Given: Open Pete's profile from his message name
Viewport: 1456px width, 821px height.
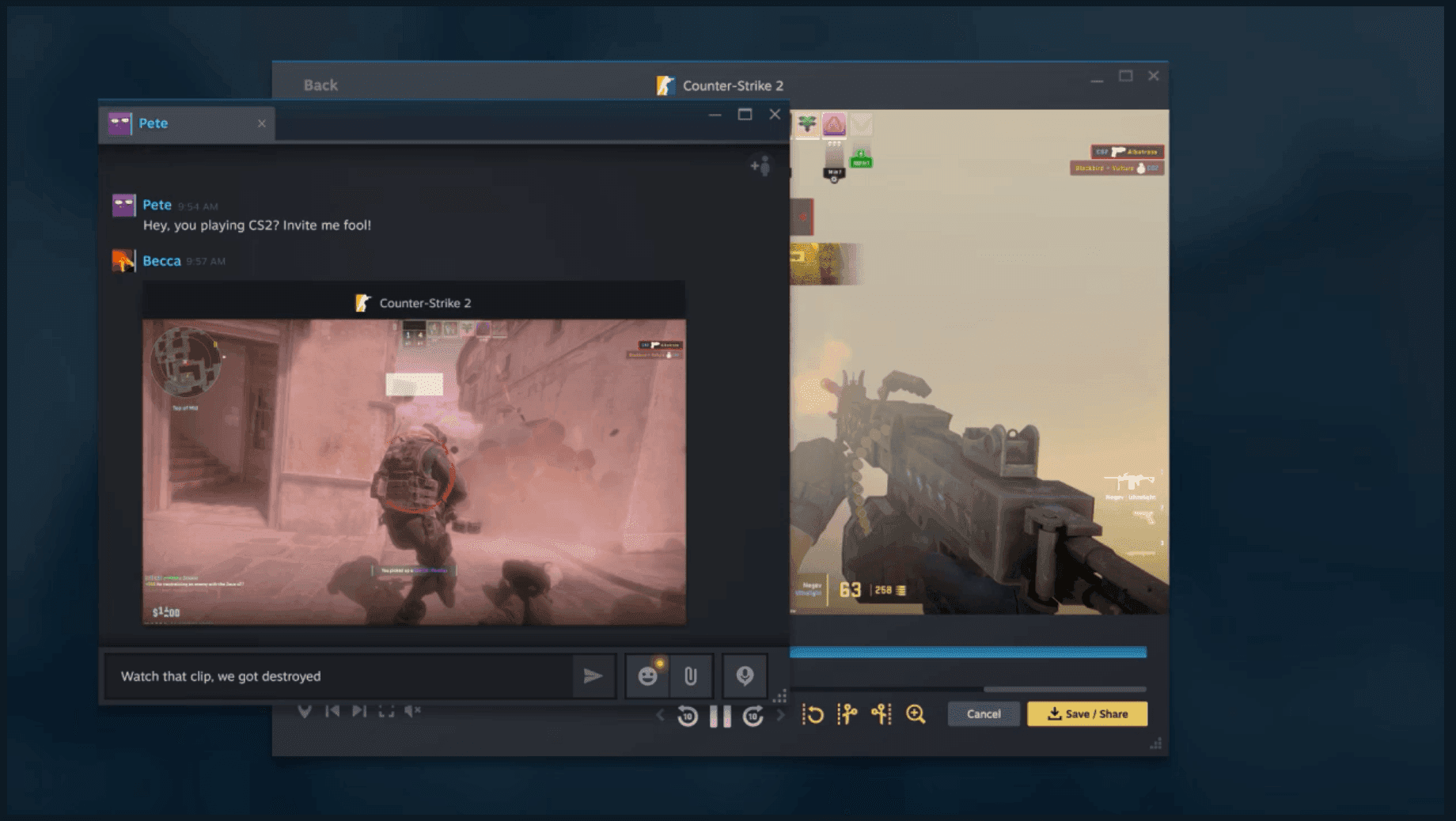Looking at the screenshot, I should point(157,205).
